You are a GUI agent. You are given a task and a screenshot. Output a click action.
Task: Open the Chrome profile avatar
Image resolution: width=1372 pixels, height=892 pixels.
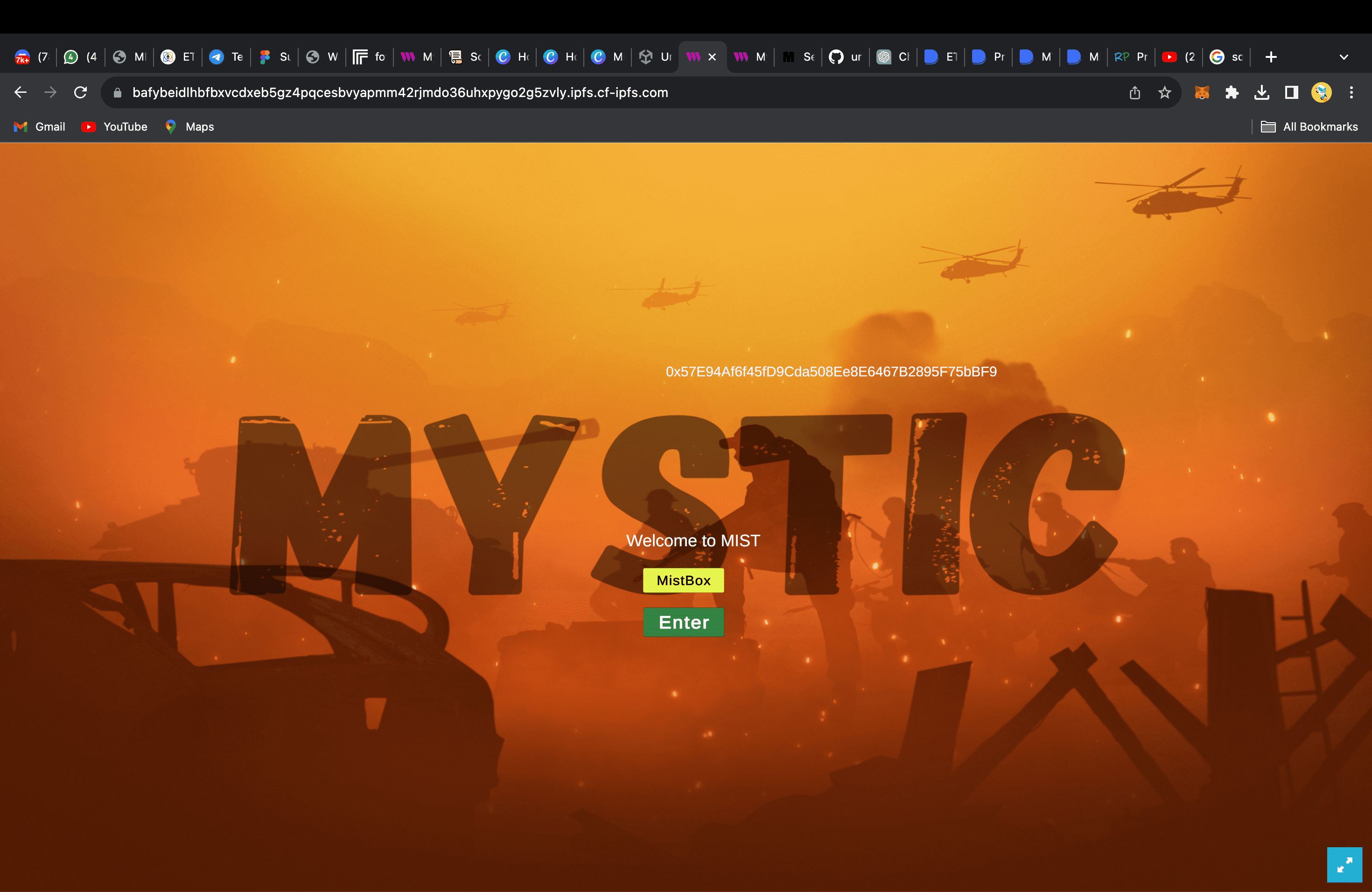coord(1321,93)
